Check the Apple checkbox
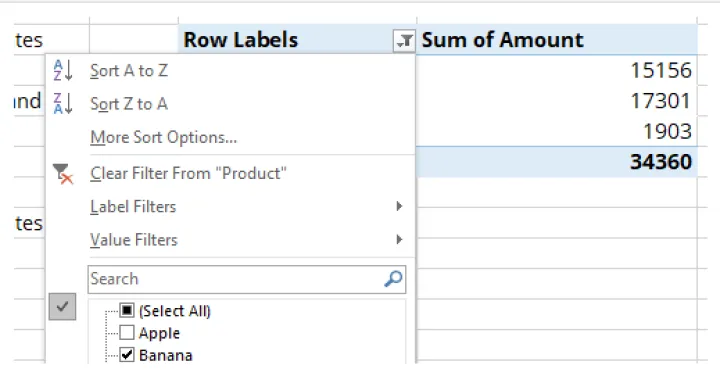The height and width of the screenshot is (376, 720). tap(127, 332)
